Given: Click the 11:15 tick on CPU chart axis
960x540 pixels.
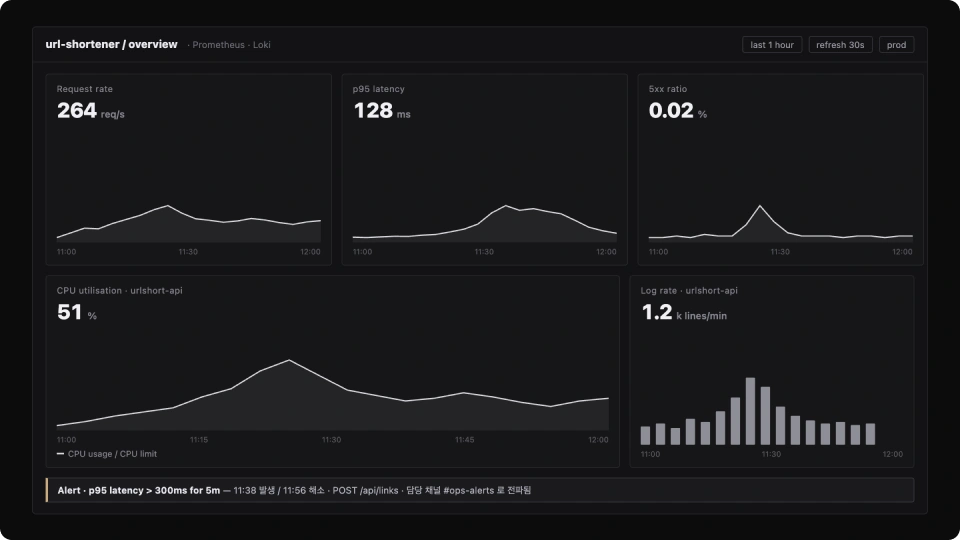Looking at the screenshot, I should (199, 440).
